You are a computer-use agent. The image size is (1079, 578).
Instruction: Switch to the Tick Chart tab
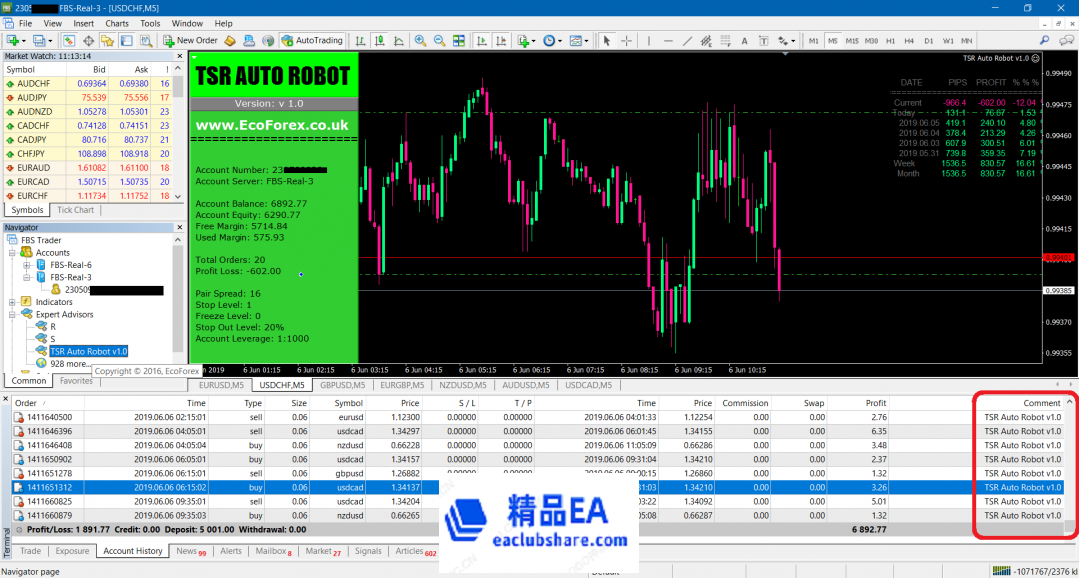(75, 210)
